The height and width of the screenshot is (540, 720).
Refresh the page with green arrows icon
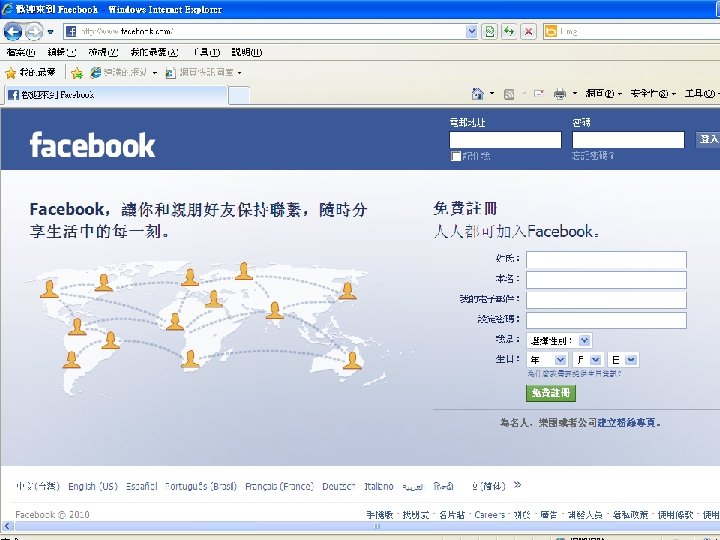tap(509, 32)
